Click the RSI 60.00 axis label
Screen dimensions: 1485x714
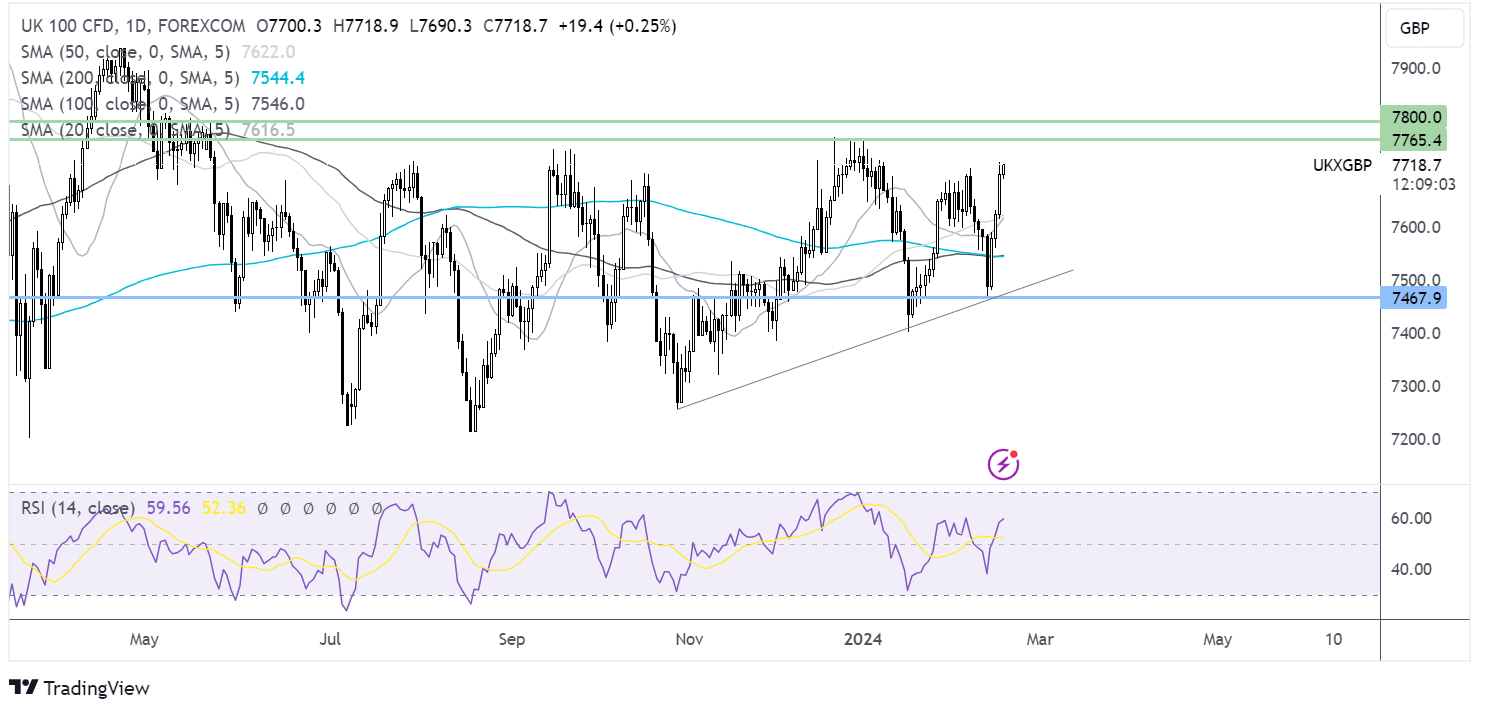(1412, 518)
